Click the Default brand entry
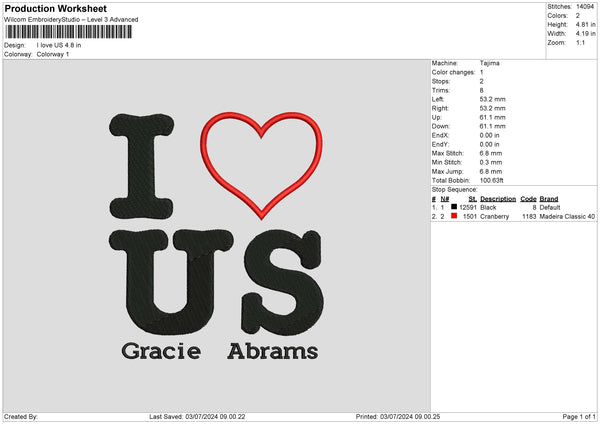The height and width of the screenshot is (424, 600). [550, 207]
